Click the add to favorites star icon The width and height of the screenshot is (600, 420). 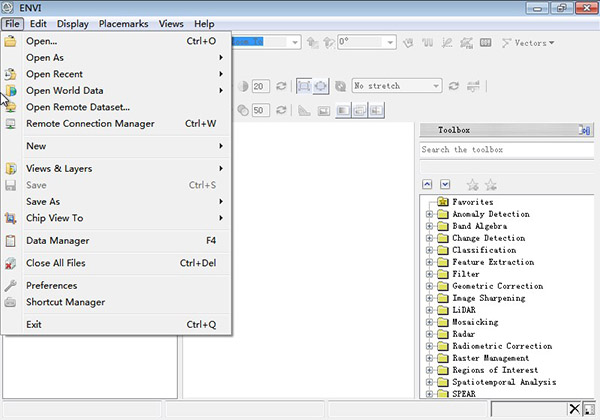(x=473, y=185)
